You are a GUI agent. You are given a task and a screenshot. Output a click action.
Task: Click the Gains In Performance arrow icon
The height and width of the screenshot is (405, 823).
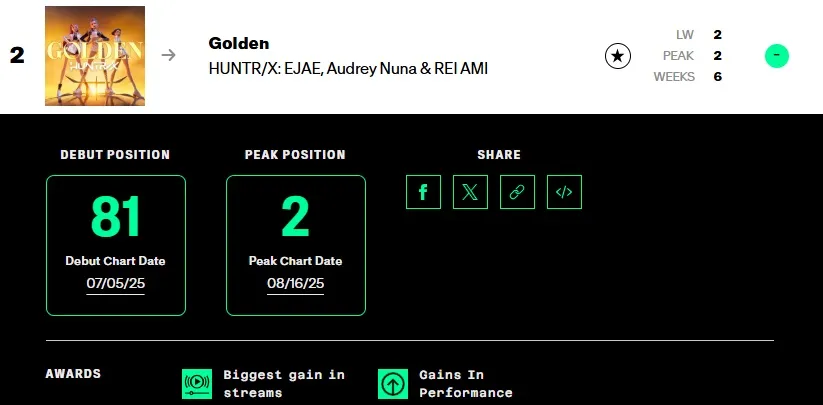tap(393, 384)
